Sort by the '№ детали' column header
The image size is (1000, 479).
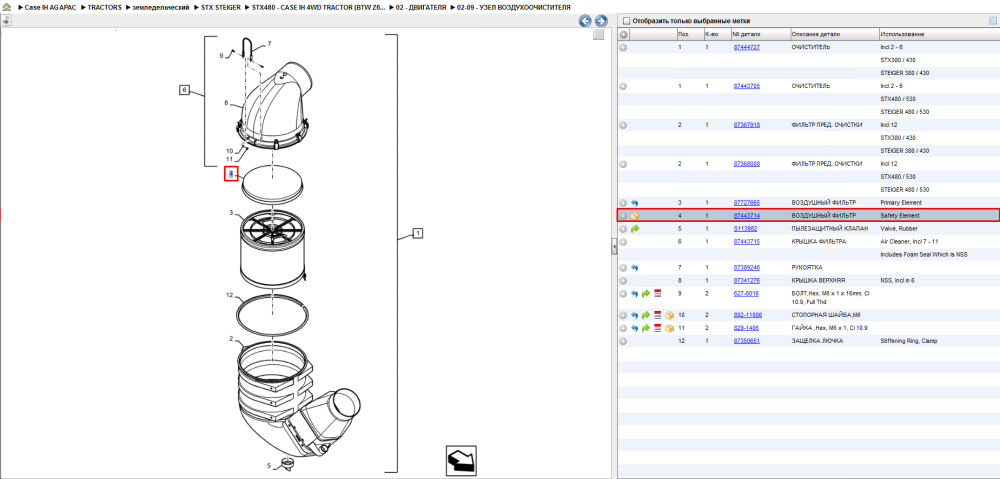coord(759,34)
